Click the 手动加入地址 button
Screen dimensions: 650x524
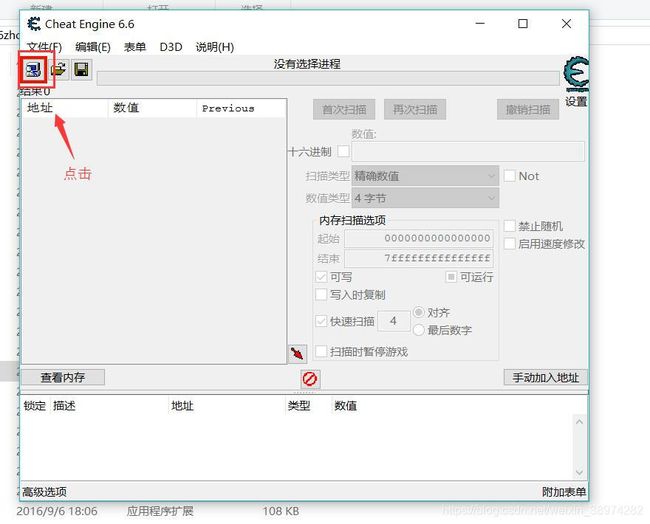coord(545,377)
